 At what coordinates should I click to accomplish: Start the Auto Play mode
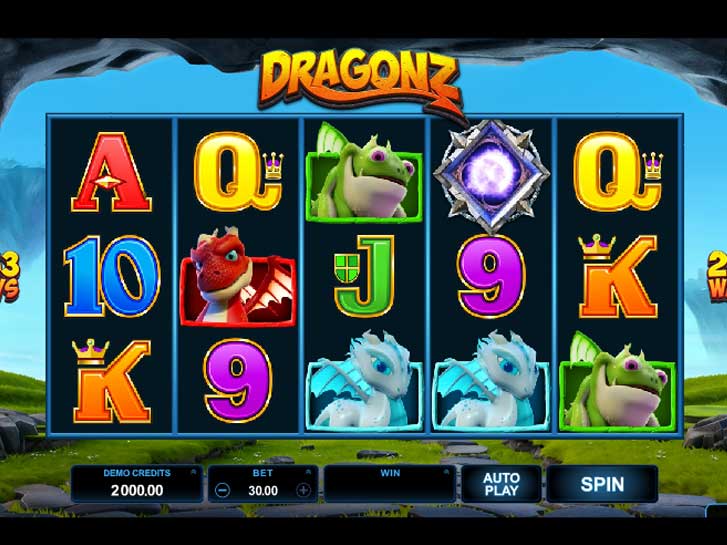click(501, 484)
